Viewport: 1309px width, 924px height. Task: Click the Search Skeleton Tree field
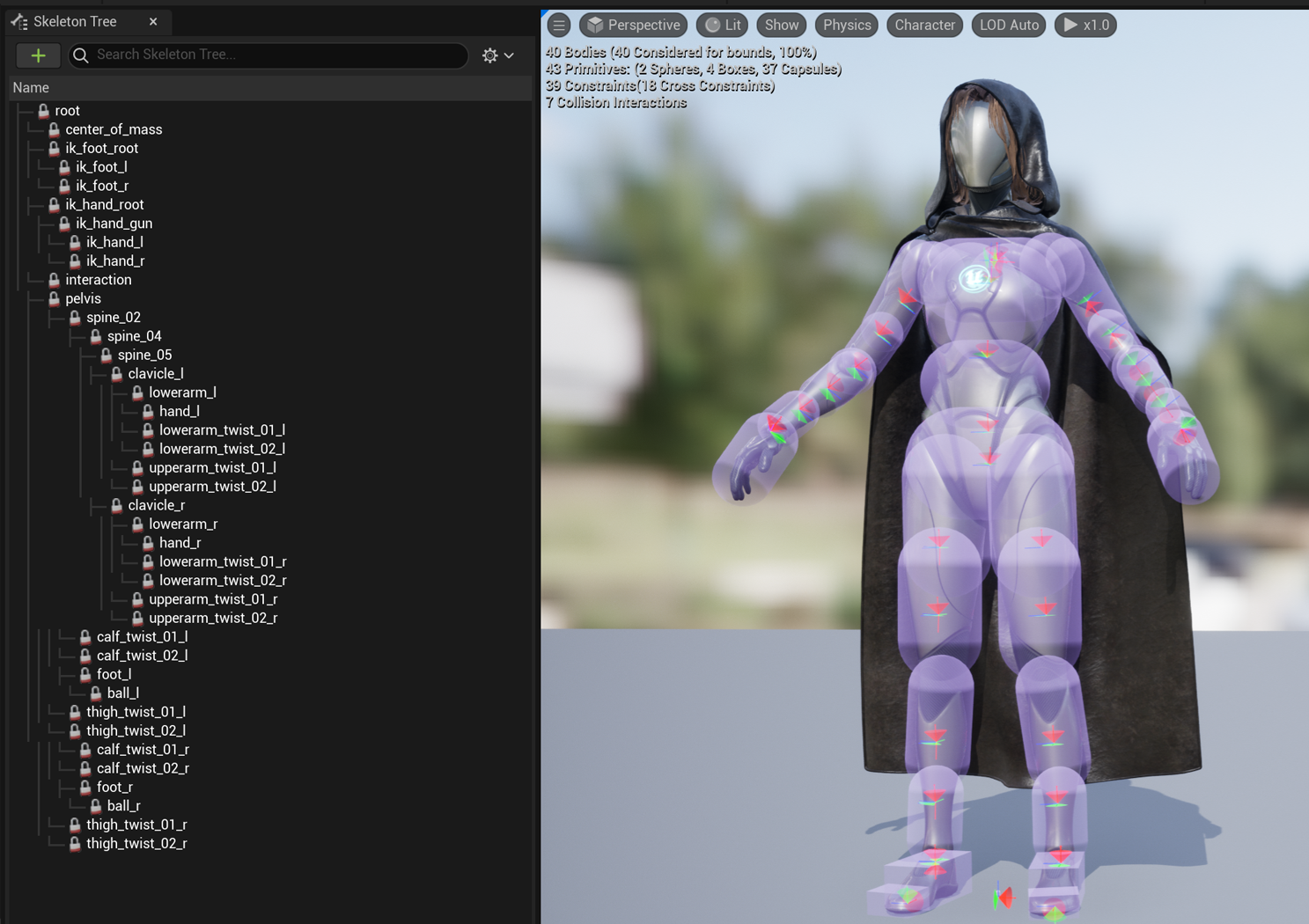pos(268,55)
